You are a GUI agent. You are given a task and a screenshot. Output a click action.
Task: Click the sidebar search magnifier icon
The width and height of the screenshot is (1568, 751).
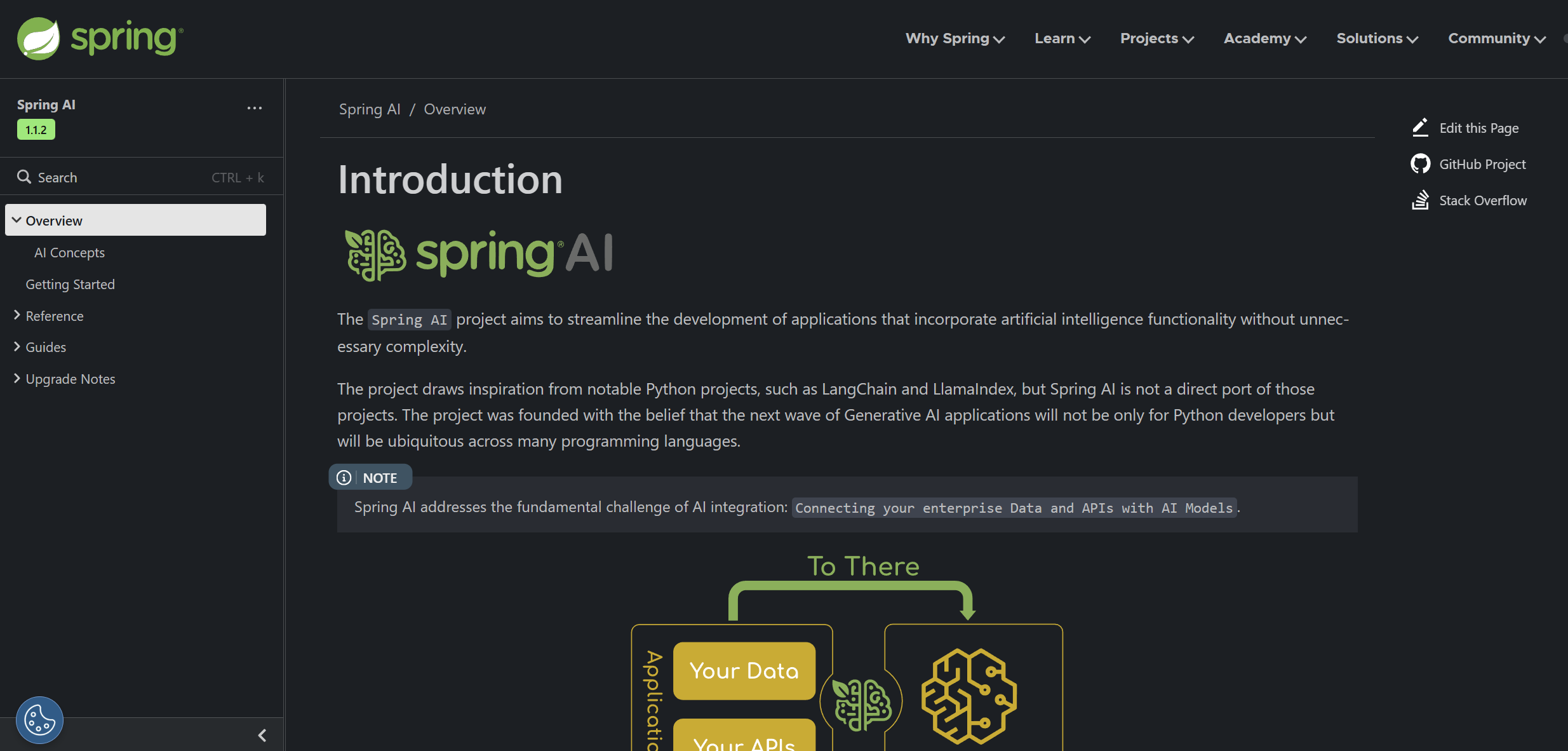[x=24, y=177]
